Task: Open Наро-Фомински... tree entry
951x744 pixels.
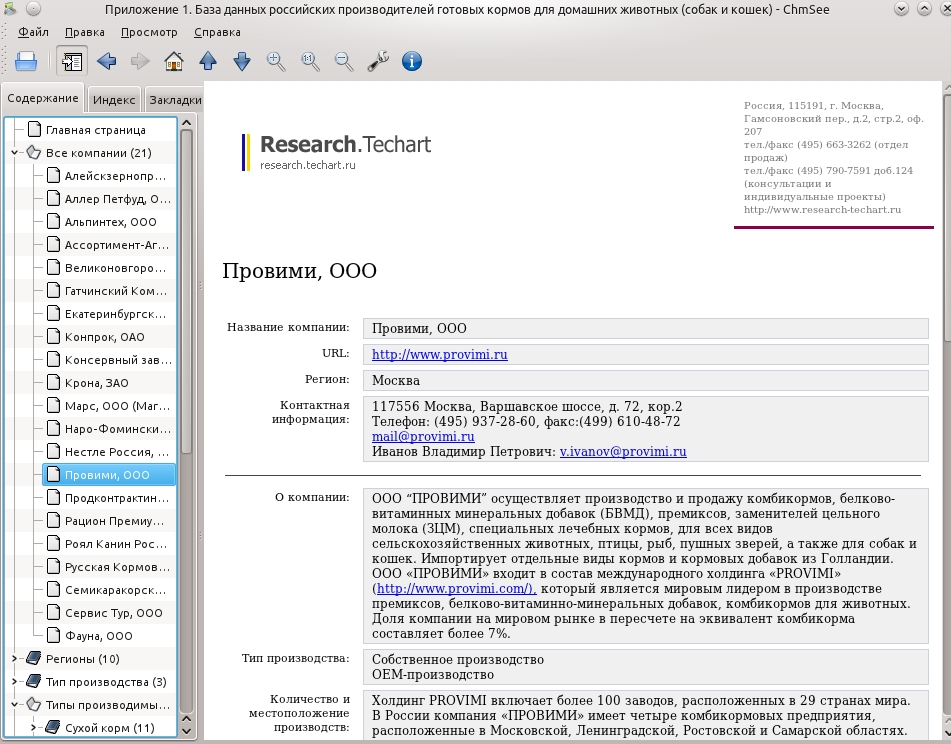Action: pos(118,429)
